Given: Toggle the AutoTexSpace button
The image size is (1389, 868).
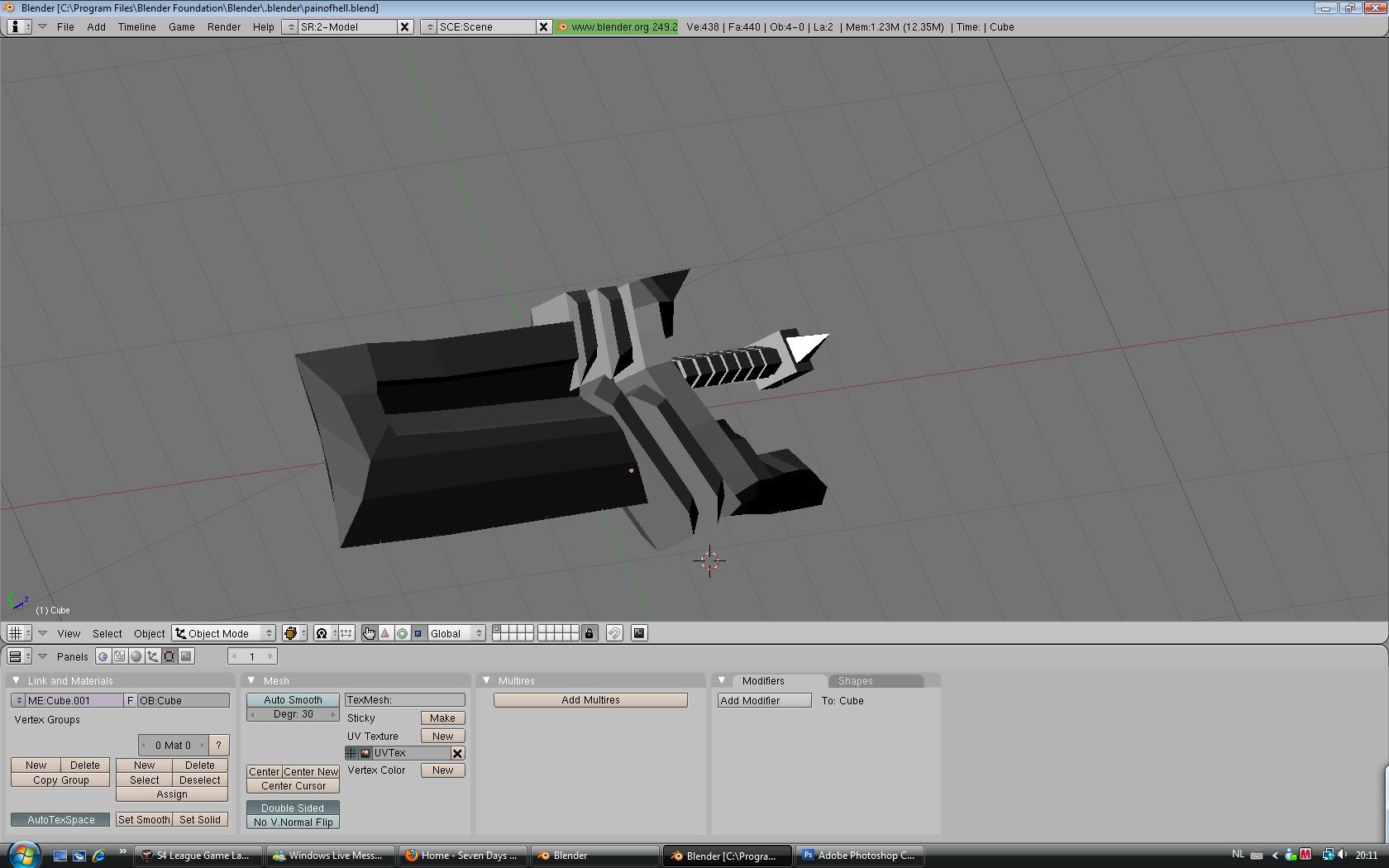Looking at the screenshot, I should pos(60,820).
